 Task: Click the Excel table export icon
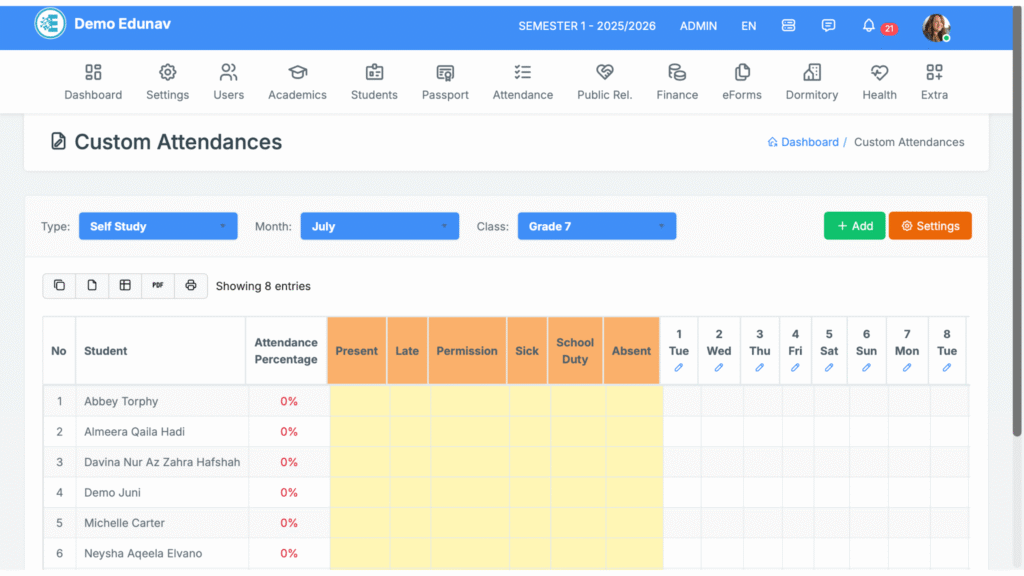(125, 285)
